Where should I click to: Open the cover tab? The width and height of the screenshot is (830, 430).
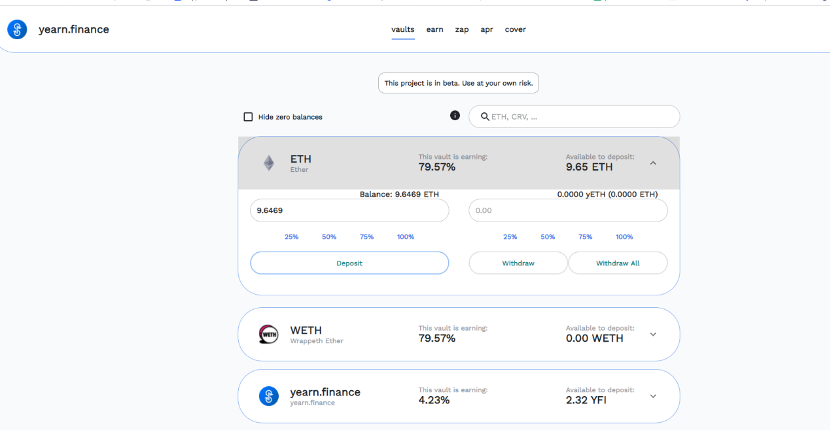515,30
